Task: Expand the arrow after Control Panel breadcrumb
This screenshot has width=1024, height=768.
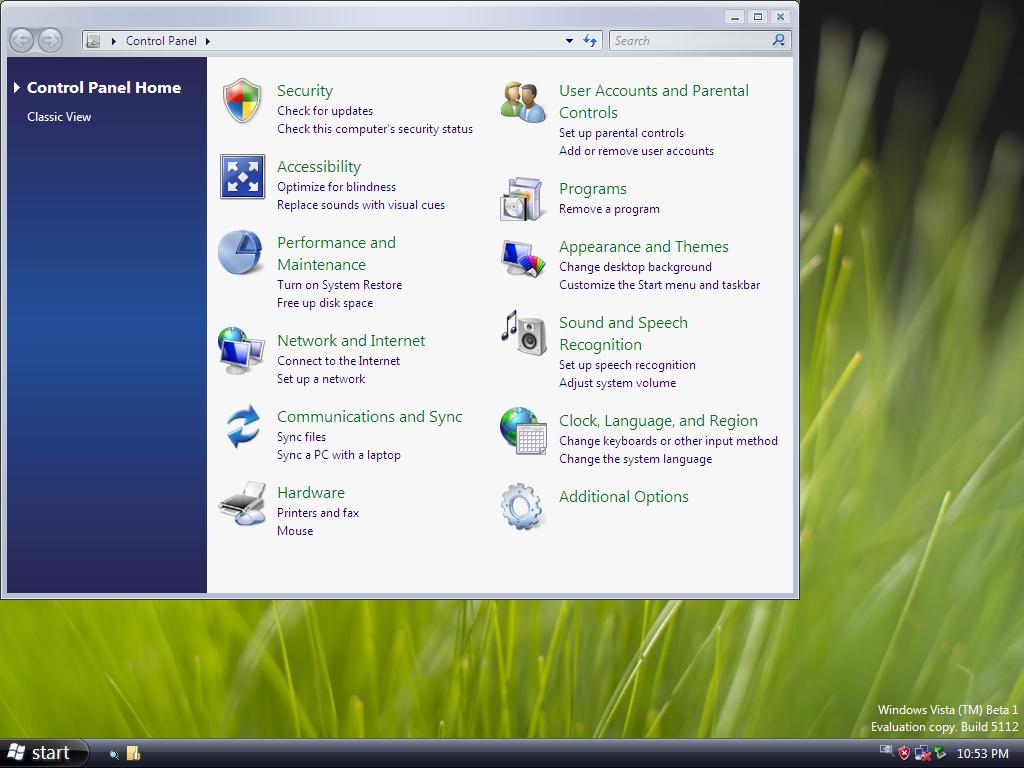Action: [208, 40]
